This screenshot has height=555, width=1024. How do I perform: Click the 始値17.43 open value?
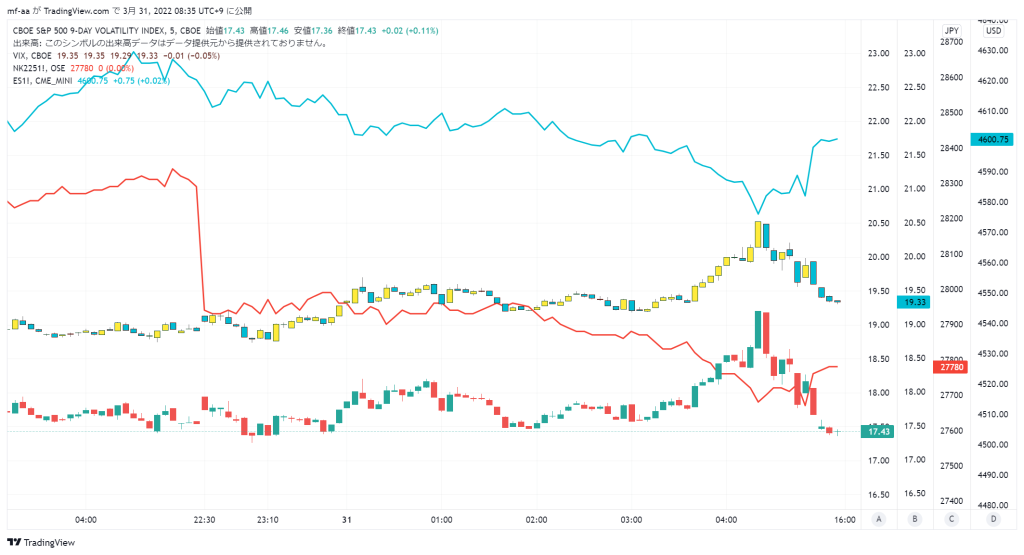(225, 31)
